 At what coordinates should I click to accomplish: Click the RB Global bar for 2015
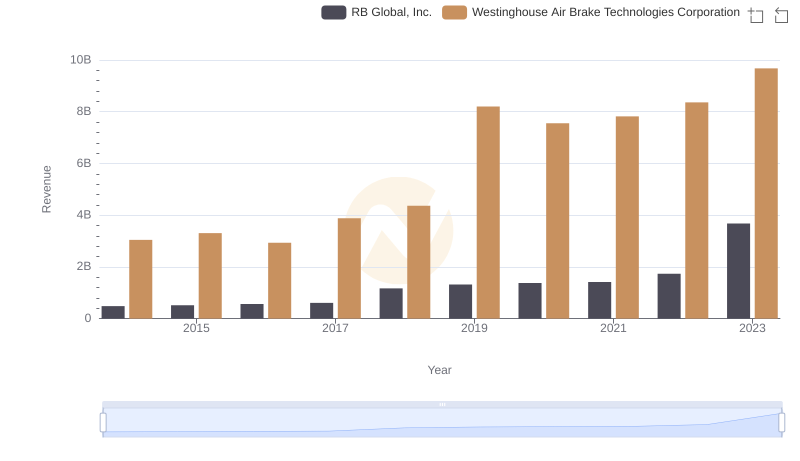pyautogui.click(x=182, y=312)
